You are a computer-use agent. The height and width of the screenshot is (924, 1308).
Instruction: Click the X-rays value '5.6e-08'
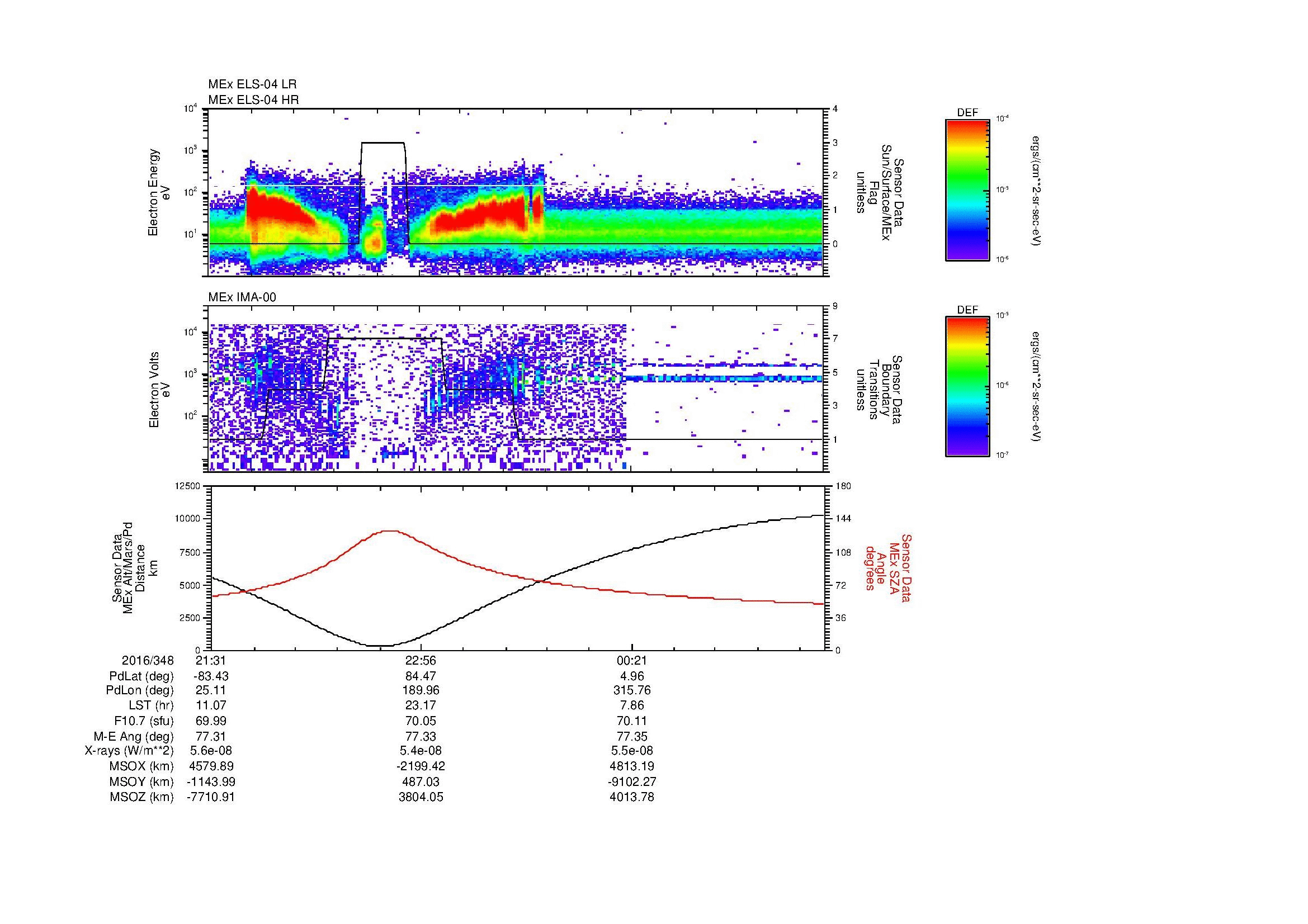211,751
